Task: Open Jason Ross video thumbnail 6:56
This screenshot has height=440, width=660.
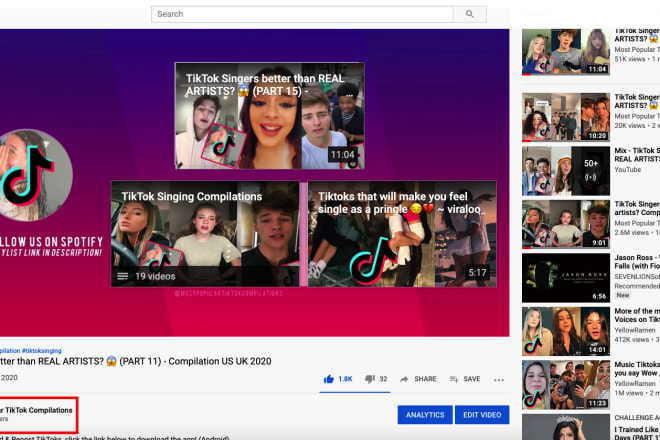Action: pos(566,278)
